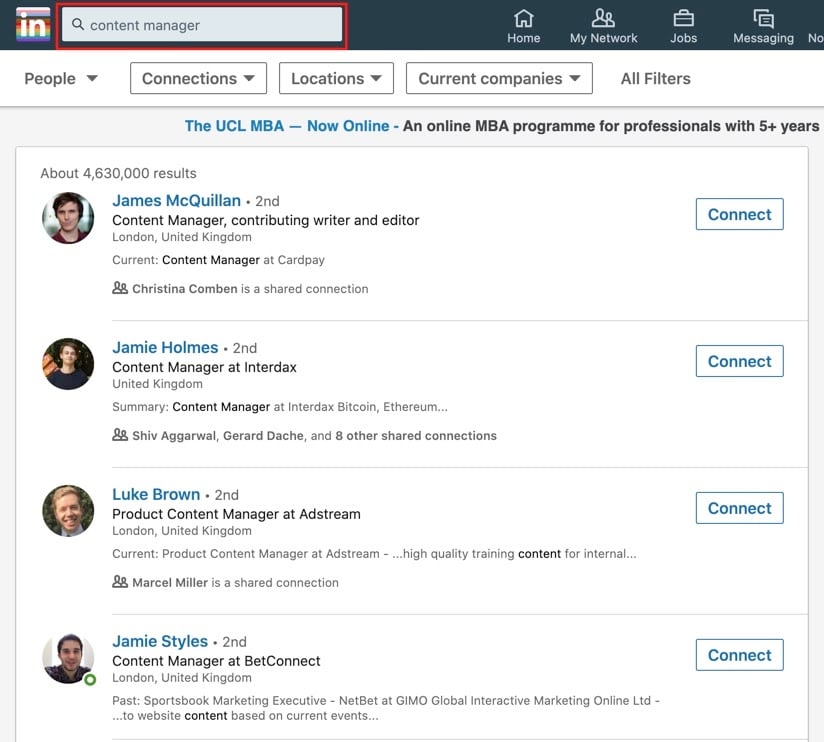Open the Connections filter dropdown
The image size is (824, 742).
click(x=199, y=78)
